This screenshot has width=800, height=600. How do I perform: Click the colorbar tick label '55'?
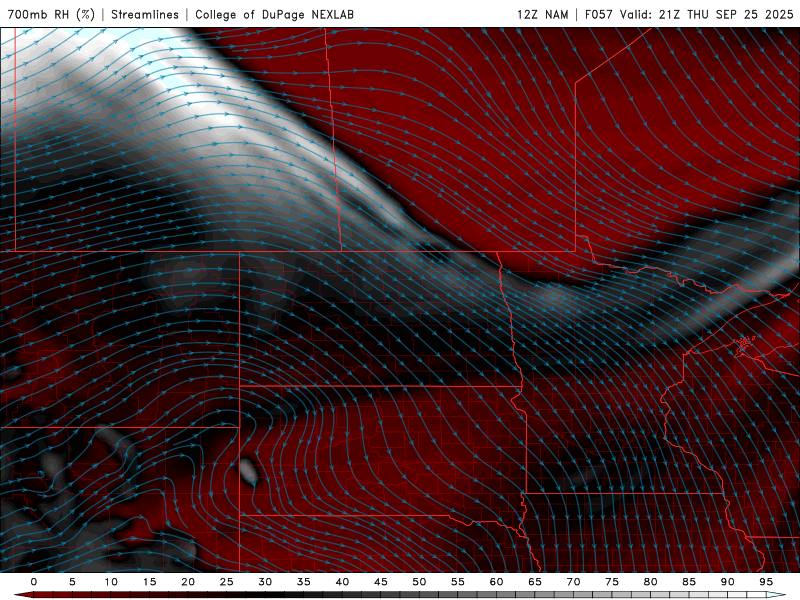pos(458,582)
